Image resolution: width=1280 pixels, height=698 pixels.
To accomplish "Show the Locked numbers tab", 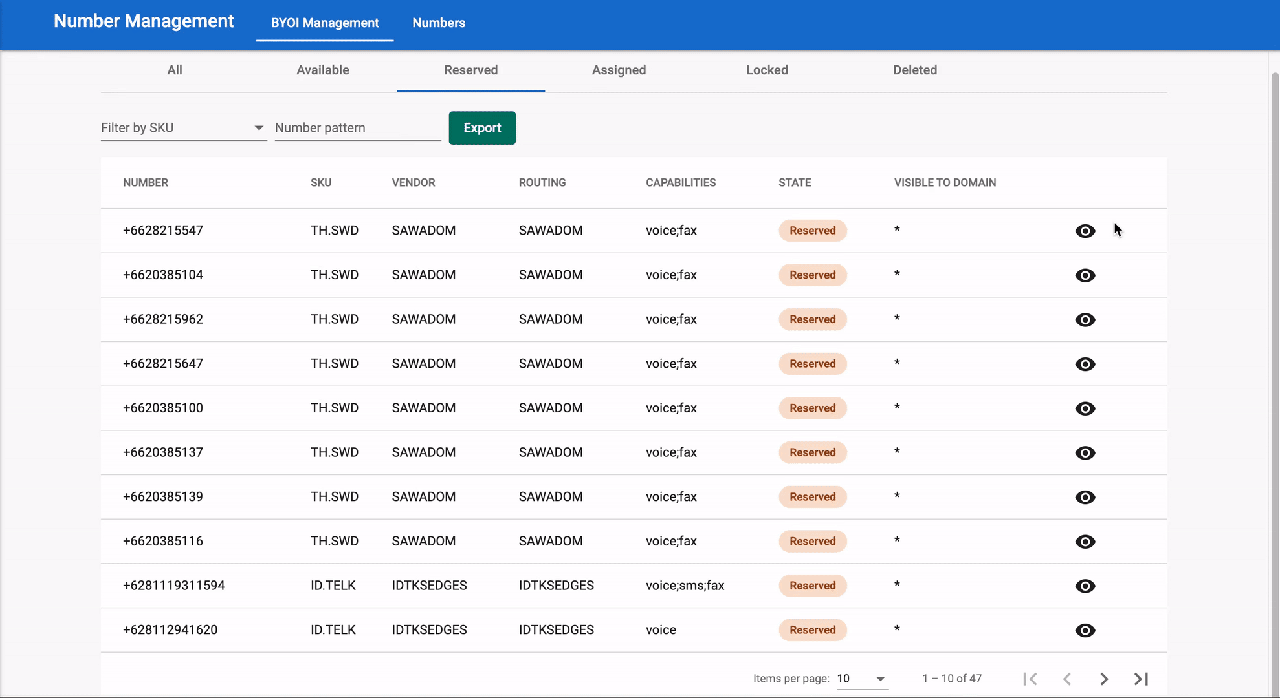I will (767, 70).
